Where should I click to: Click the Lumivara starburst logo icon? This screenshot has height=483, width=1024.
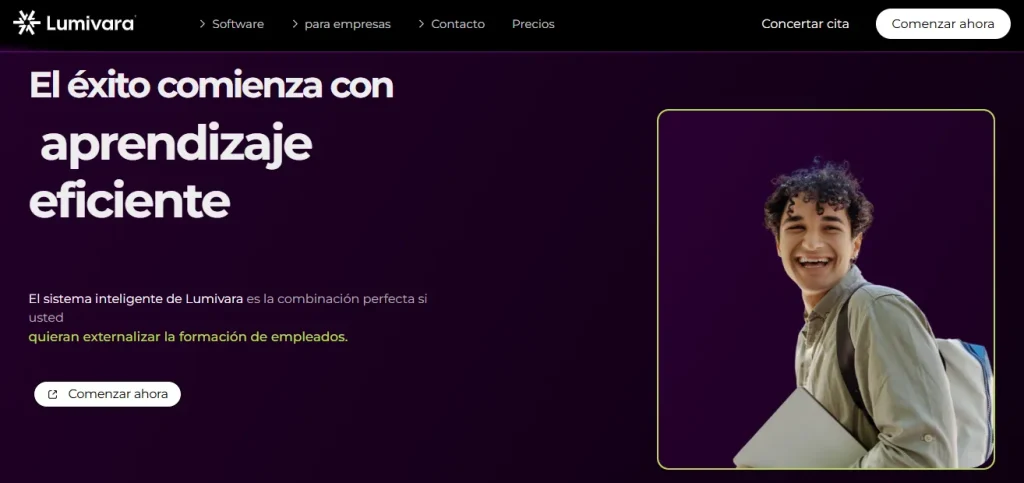coord(27,23)
